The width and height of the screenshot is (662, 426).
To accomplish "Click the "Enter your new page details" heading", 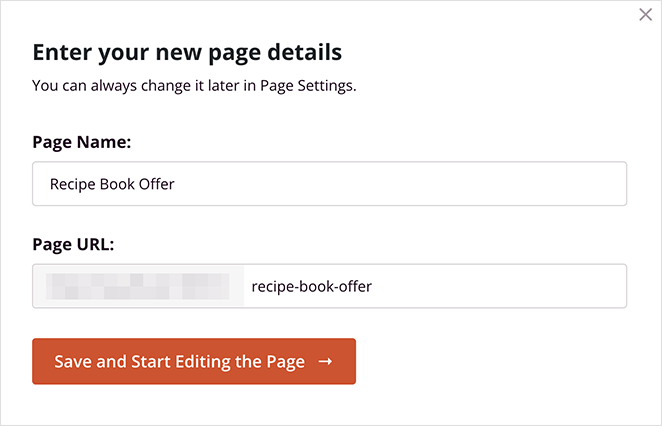I will click(187, 52).
